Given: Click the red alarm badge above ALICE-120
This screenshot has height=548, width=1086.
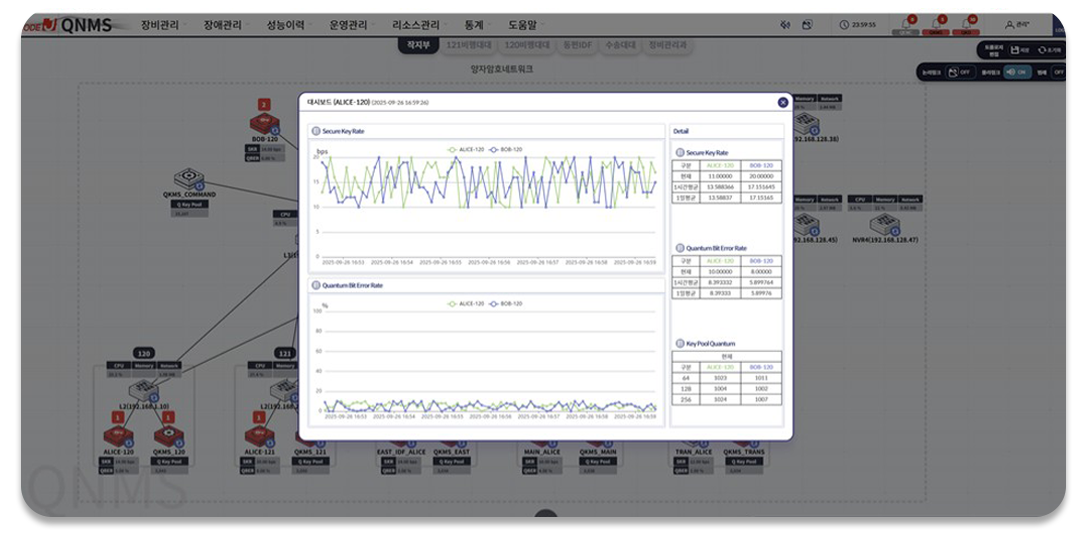Looking at the screenshot, I should (x=118, y=417).
